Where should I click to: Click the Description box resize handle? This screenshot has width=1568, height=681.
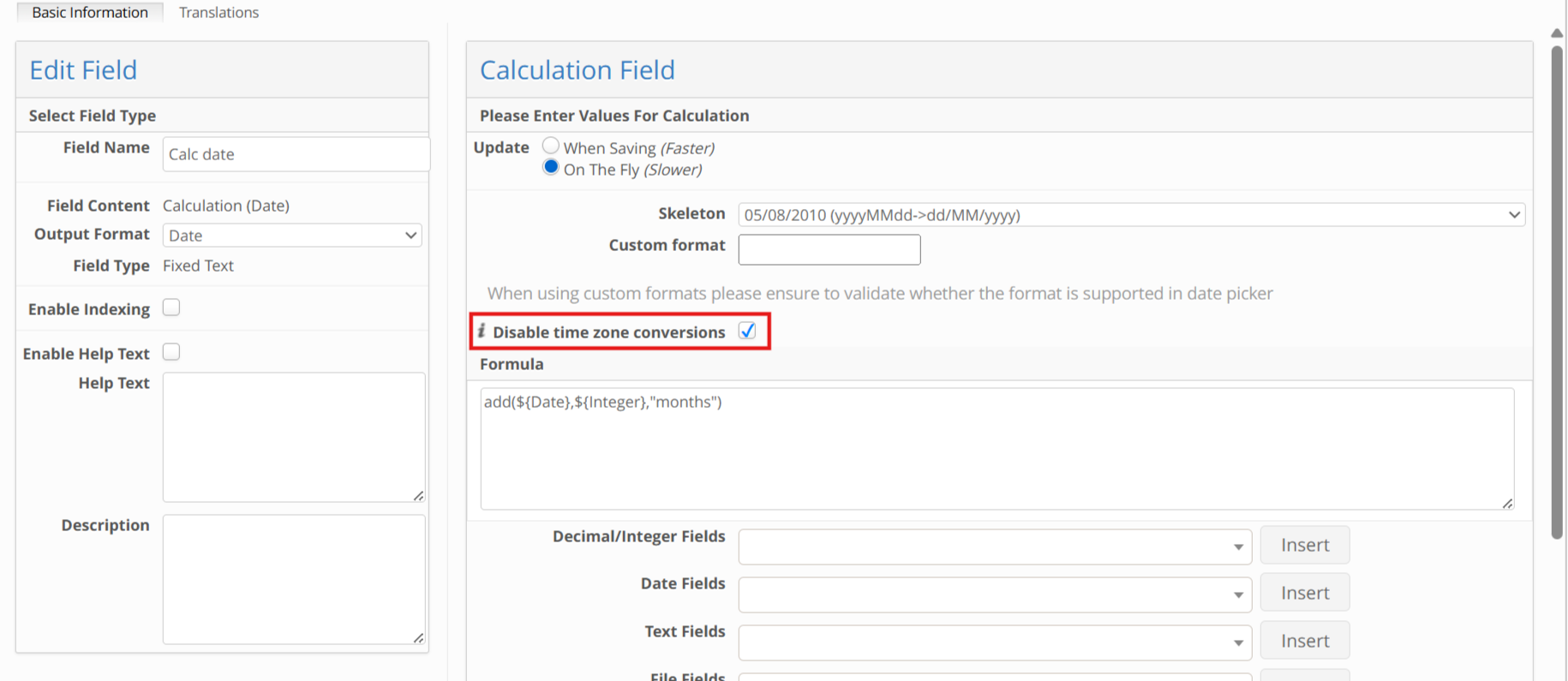[418, 637]
